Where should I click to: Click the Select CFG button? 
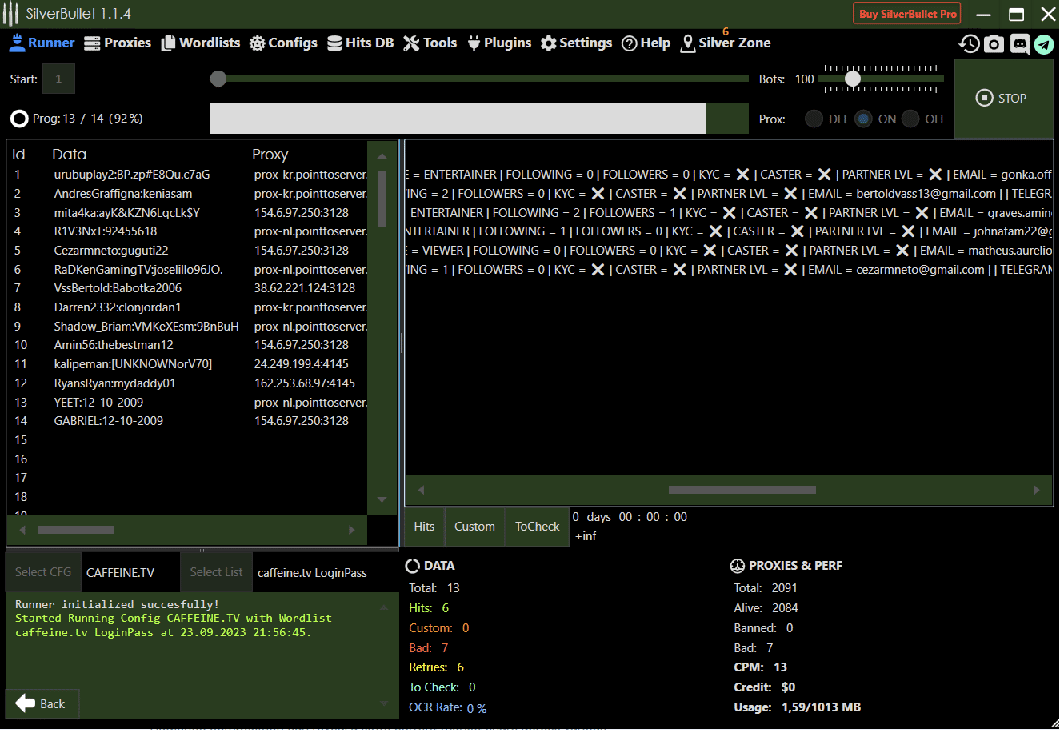coord(43,572)
